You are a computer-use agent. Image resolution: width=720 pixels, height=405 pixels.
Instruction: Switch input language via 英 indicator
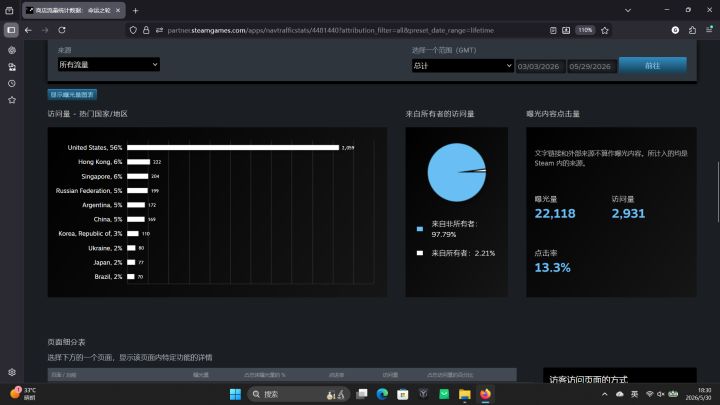(634, 394)
